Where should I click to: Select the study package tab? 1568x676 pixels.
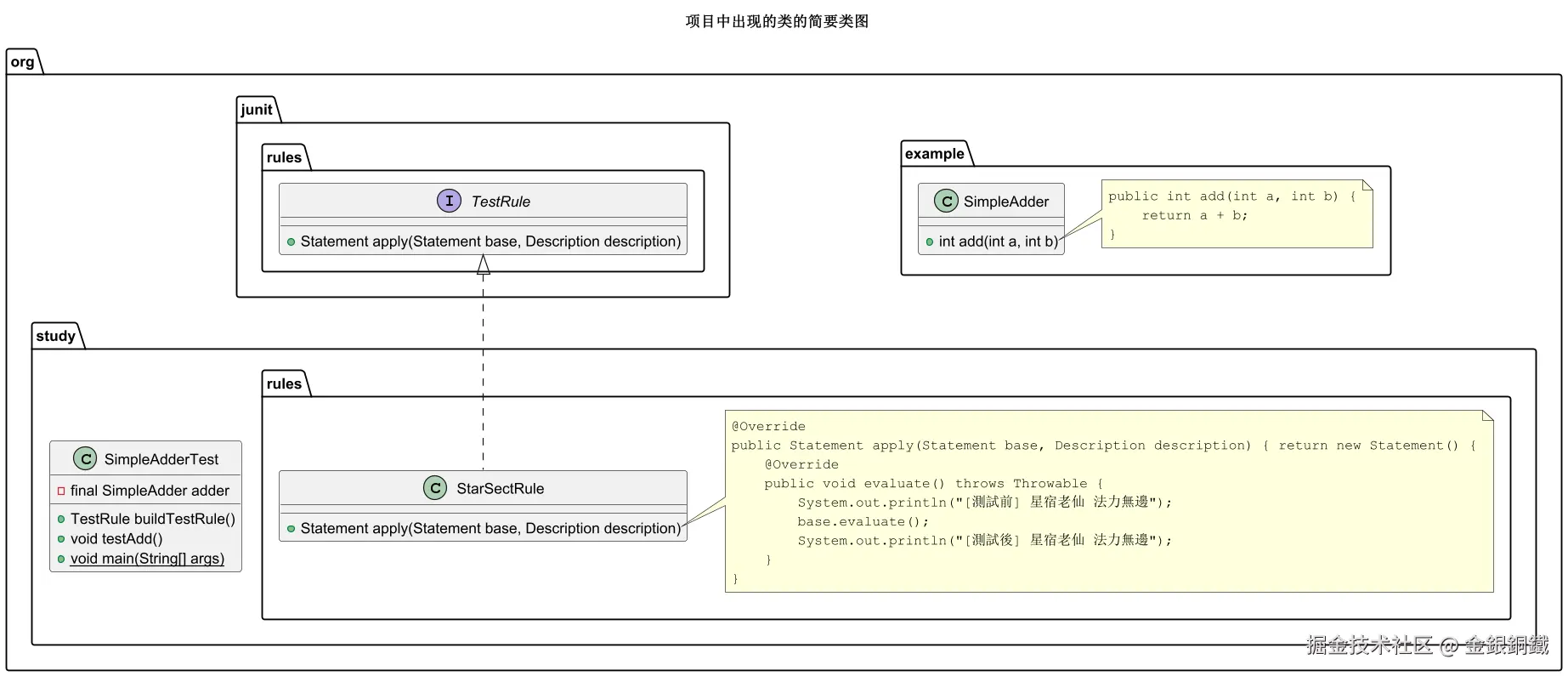[x=56, y=336]
